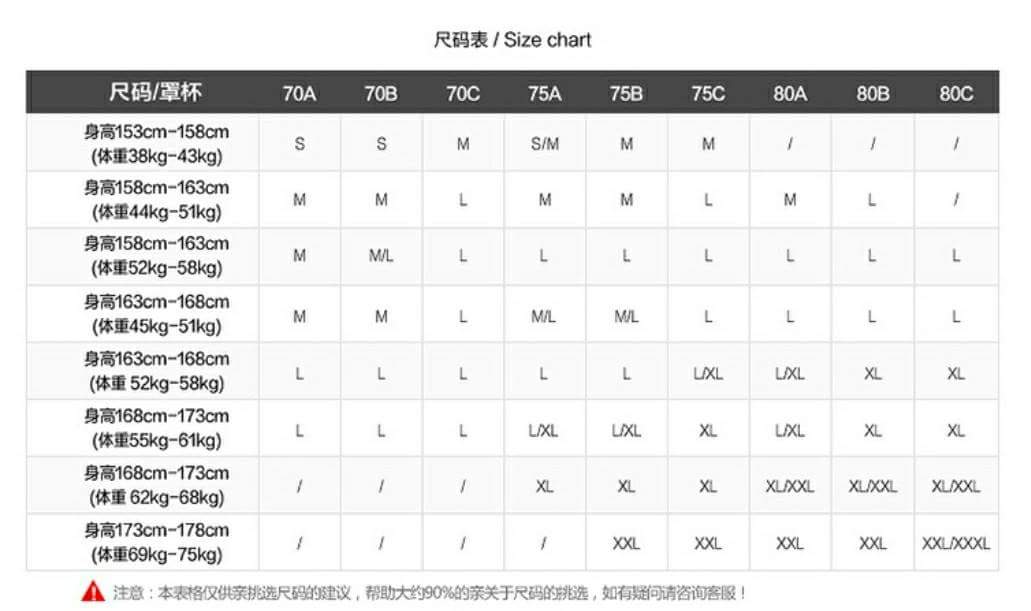Viewport: 1031px width, 611px height.
Task: Select the 体重55kg-61kg row label
Action: click(x=156, y=441)
